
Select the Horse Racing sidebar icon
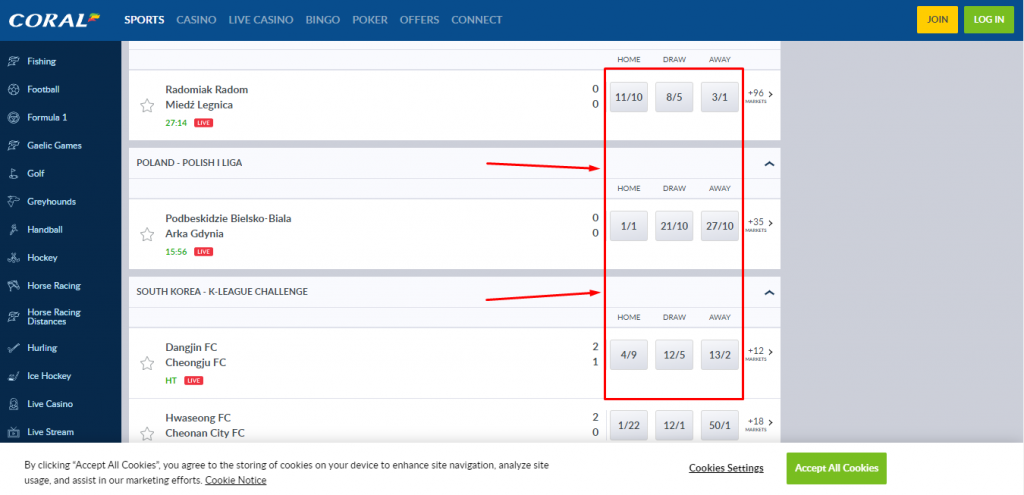(x=14, y=286)
